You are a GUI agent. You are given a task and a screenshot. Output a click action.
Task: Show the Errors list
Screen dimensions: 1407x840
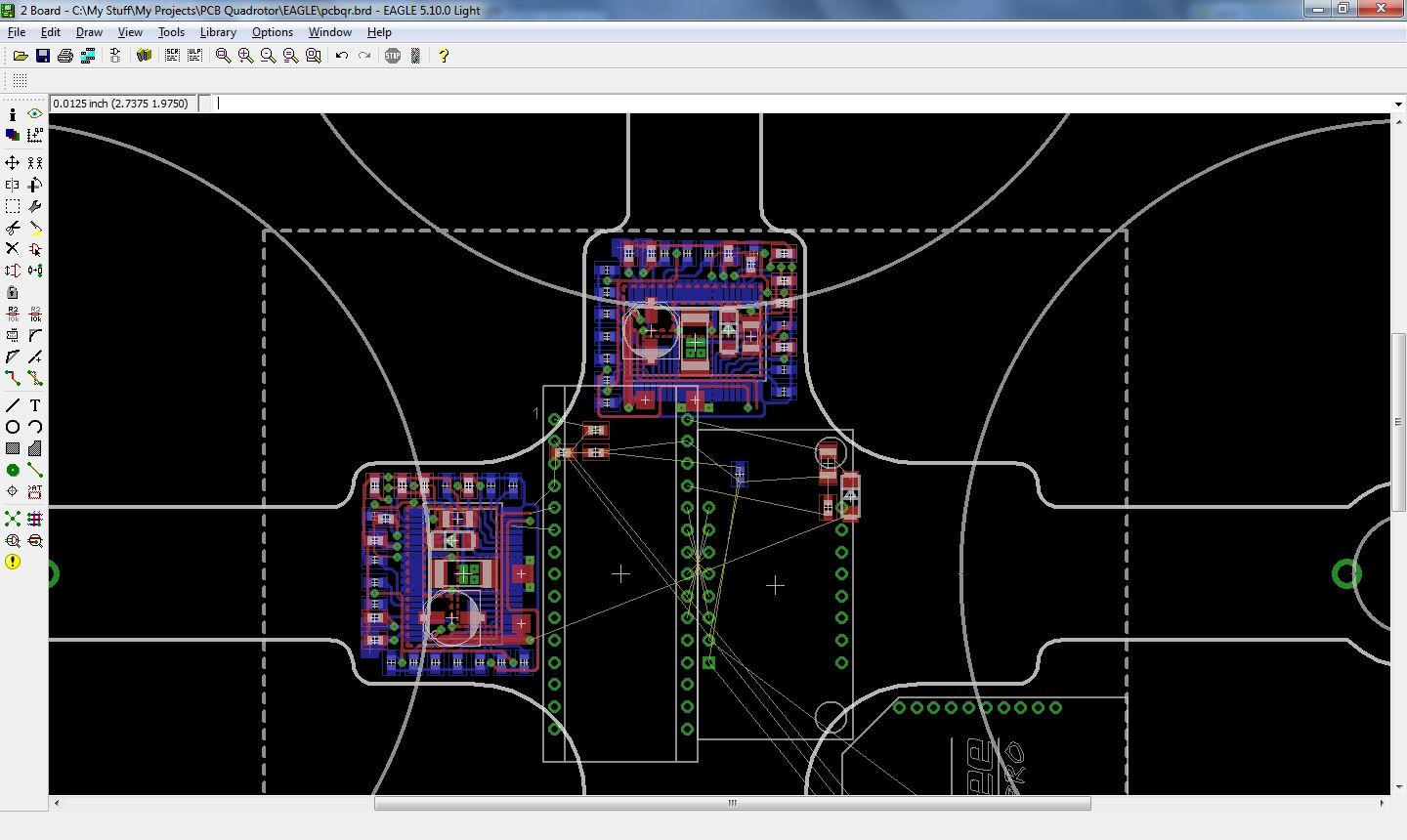(x=13, y=563)
